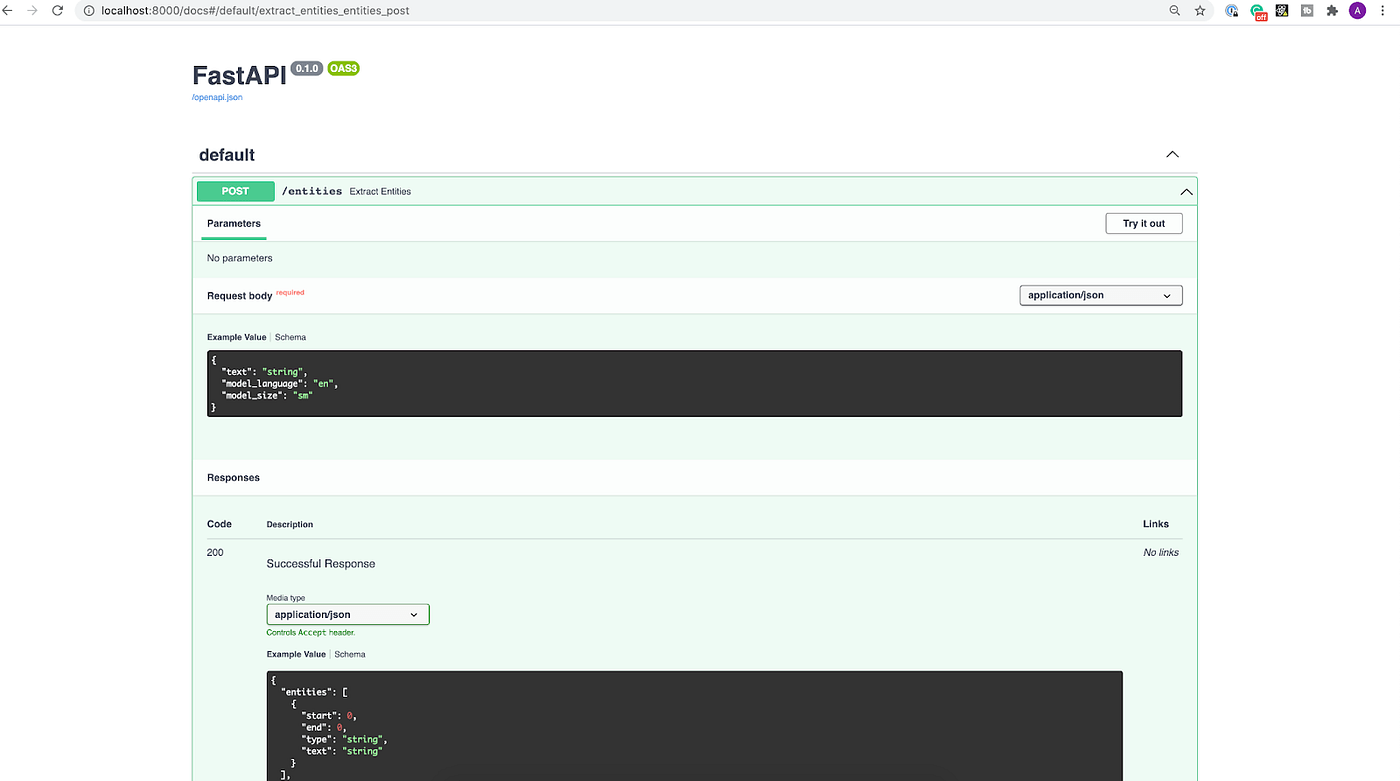Image resolution: width=1400 pixels, height=781 pixels.
Task: Click the 200 response code
Action: pyautogui.click(x=215, y=552)
